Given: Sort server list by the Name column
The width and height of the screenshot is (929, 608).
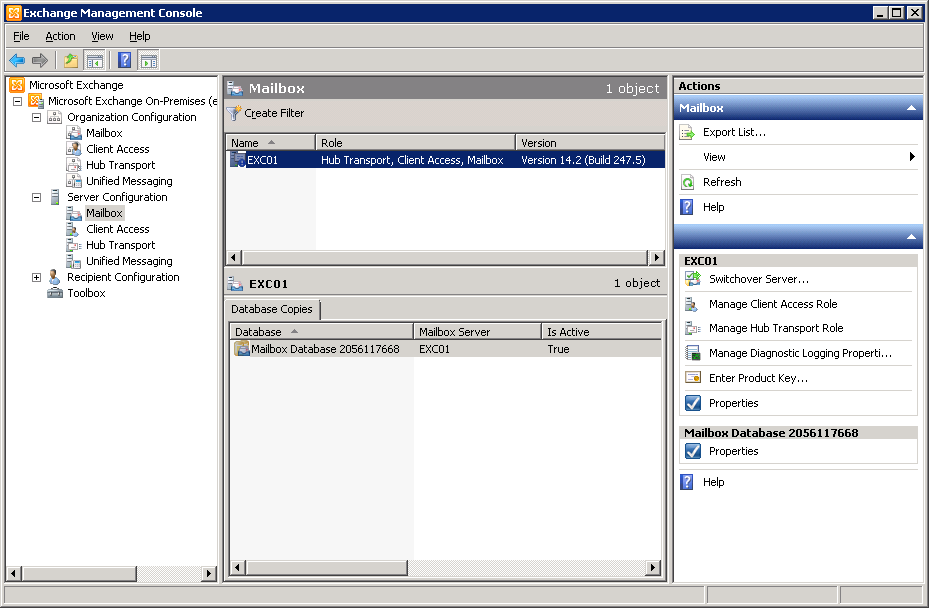Looking at the screenshot, I should pos(271,143).
